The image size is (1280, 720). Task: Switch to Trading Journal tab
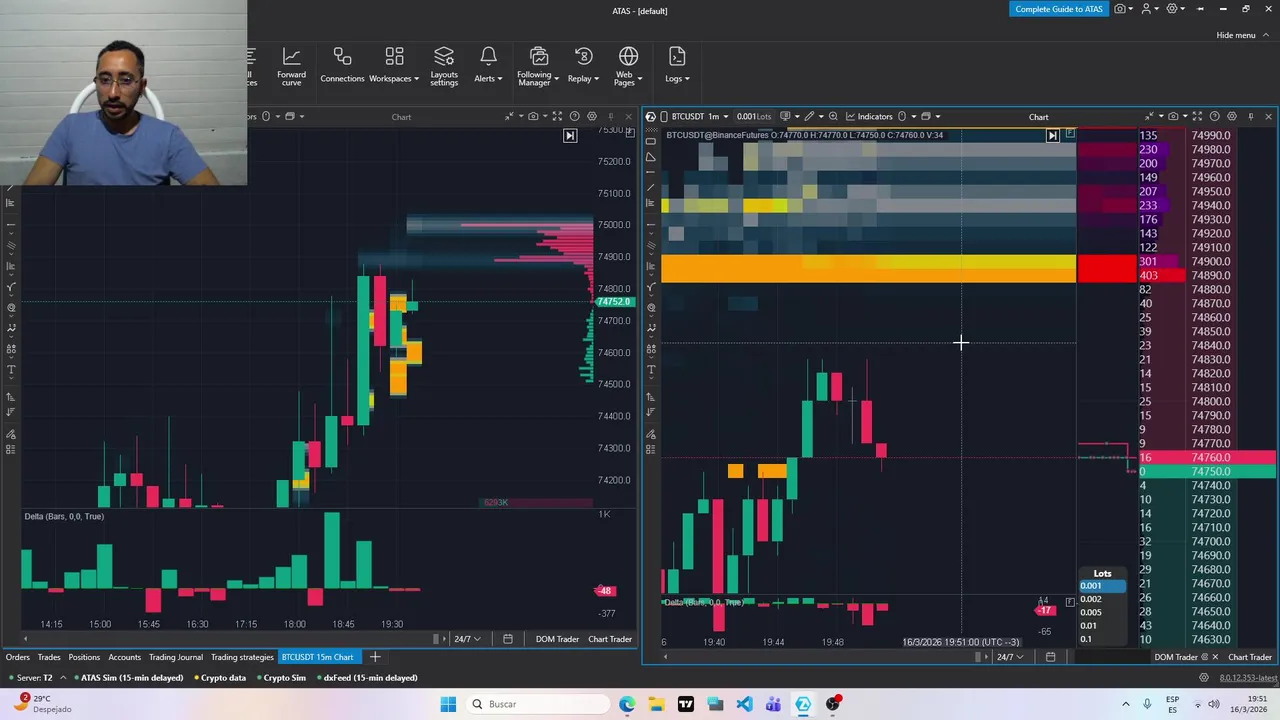click(x=176, y=657)
